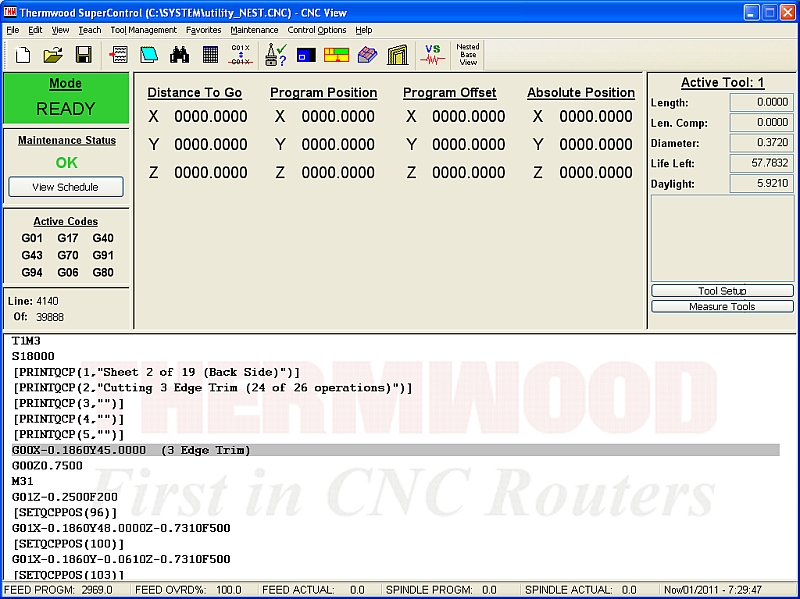800x599 pixels.
Task: Click the VS waveform toolbar icon
Action: pos(432,55)
